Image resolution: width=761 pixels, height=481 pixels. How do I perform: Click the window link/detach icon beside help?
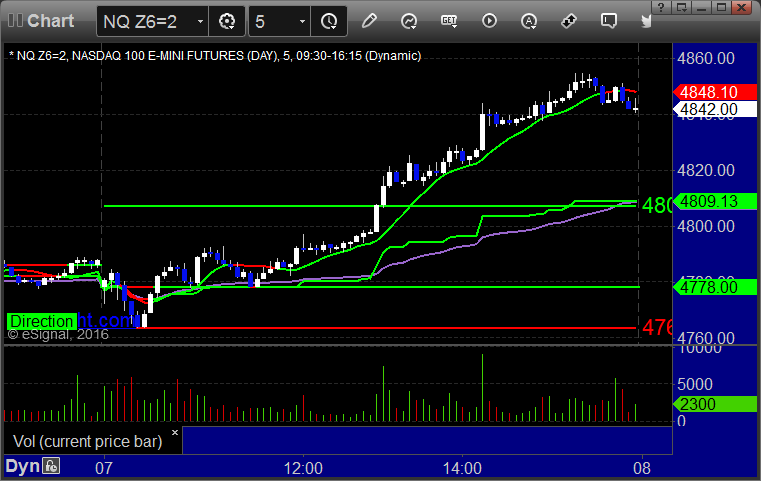(x=681, y=7)
